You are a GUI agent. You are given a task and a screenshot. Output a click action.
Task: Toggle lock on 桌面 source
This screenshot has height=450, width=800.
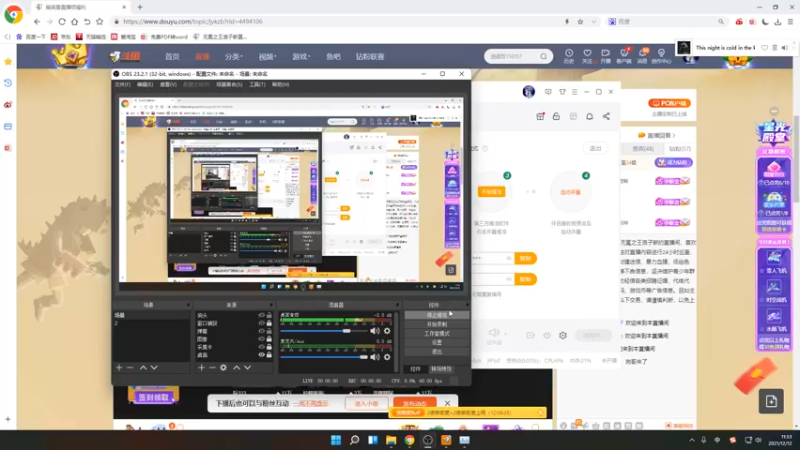(269, 355)
